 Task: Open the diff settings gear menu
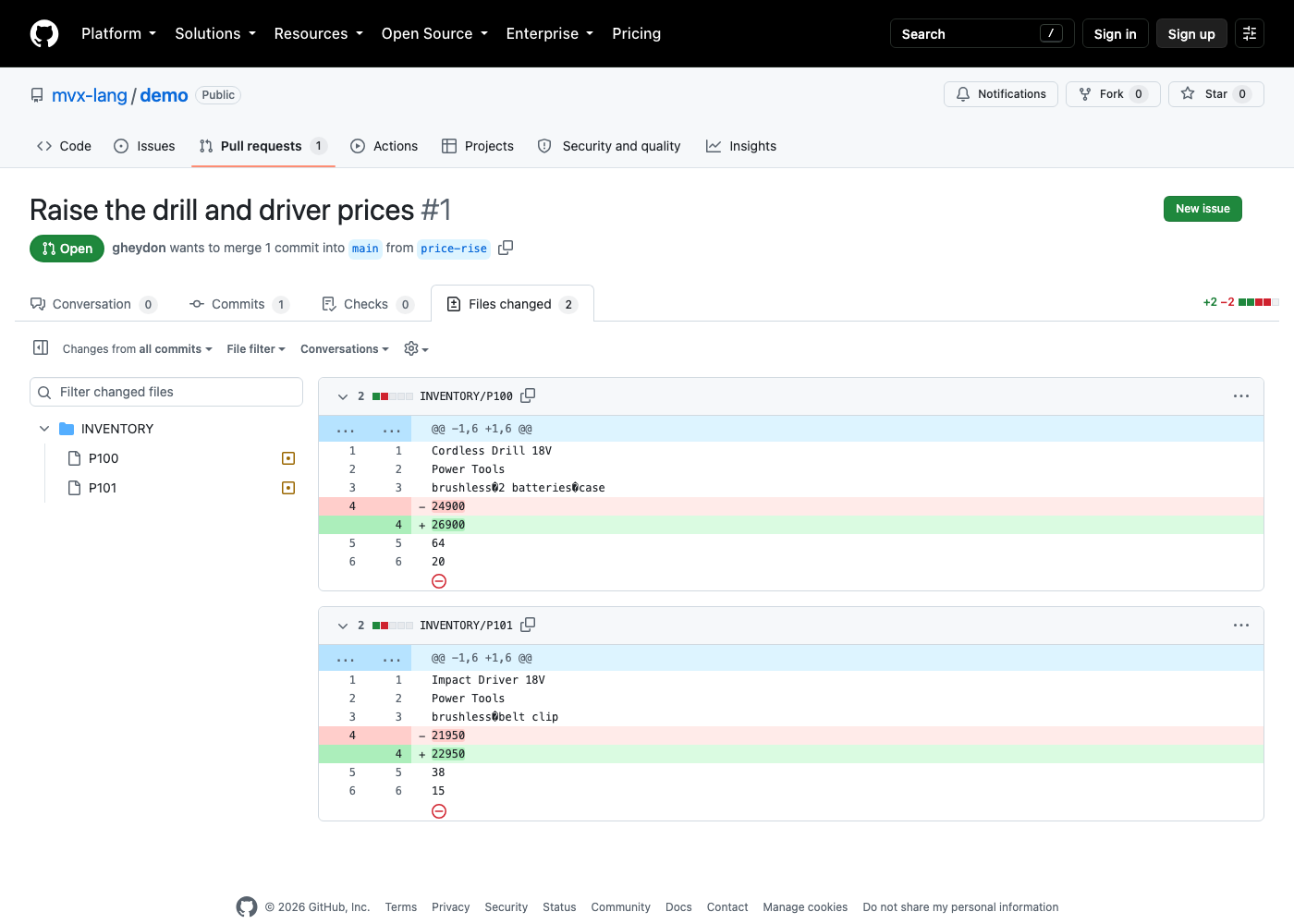(x=416, y=348)
